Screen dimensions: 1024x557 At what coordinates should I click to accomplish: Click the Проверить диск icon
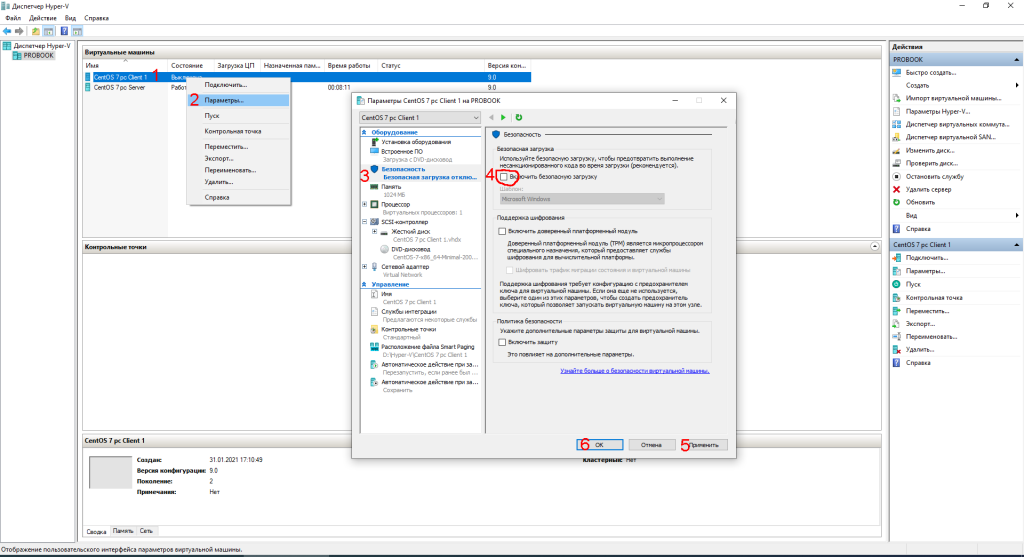(x=897, y=163)
